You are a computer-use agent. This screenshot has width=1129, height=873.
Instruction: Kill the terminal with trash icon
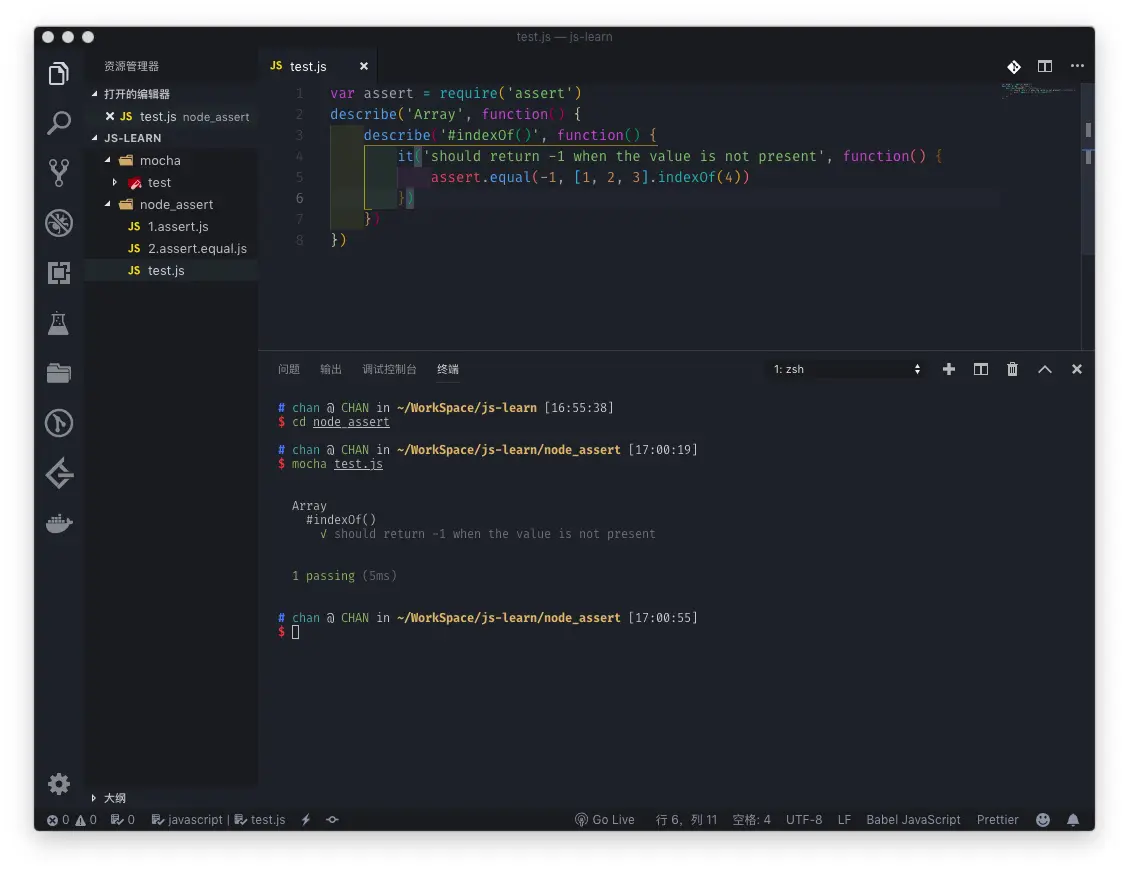click(1012, 369)
